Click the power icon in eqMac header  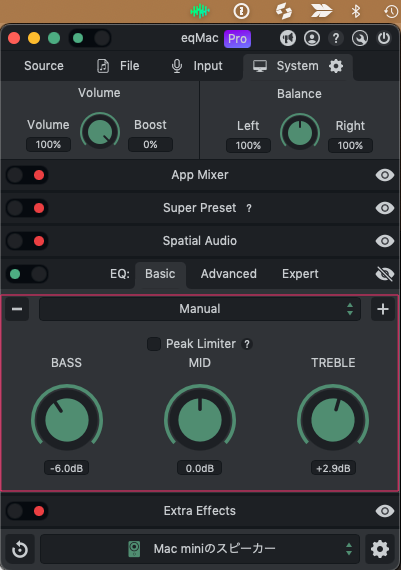click(384, 38)
